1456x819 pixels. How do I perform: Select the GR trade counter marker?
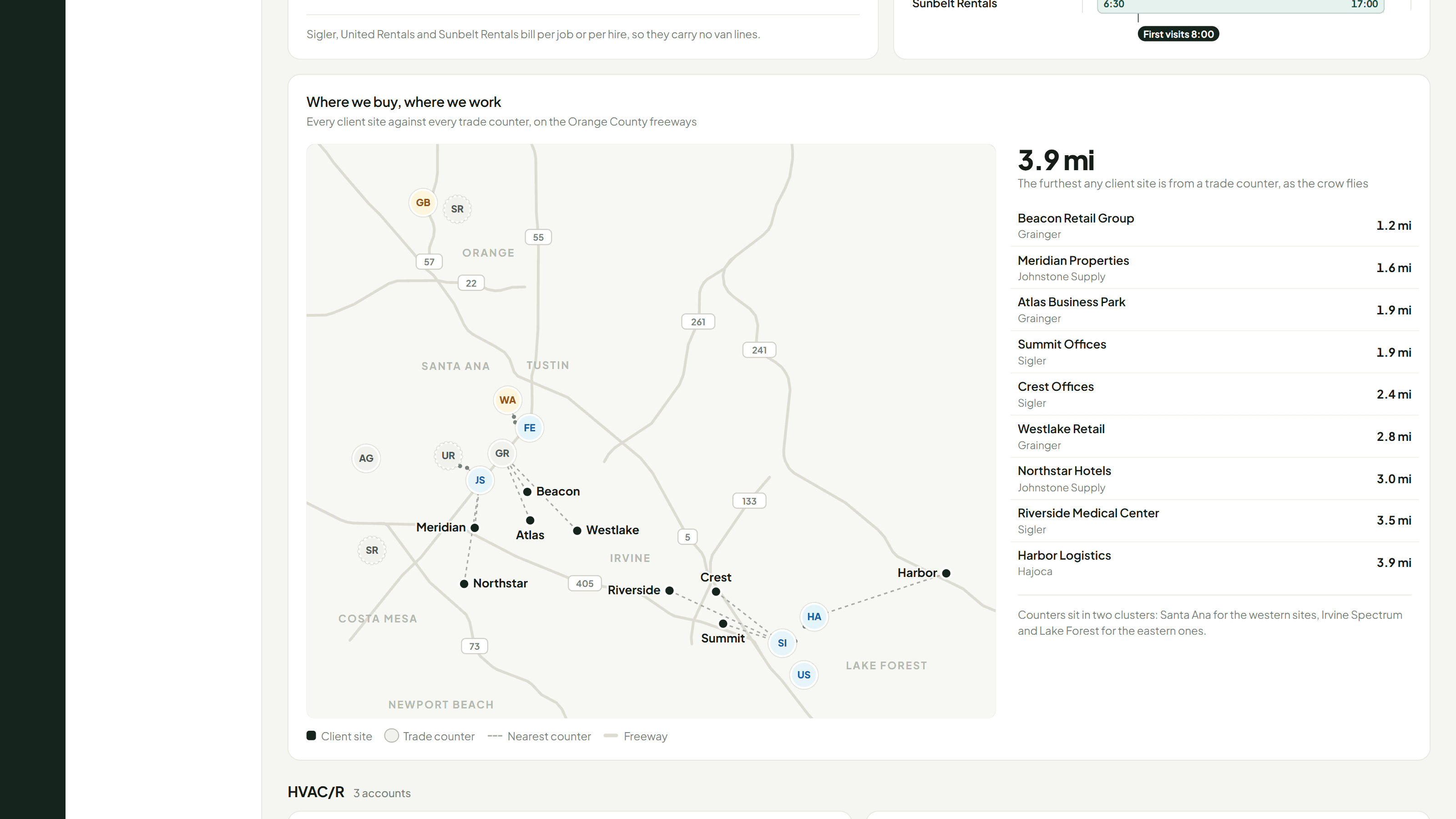[502, 453]
